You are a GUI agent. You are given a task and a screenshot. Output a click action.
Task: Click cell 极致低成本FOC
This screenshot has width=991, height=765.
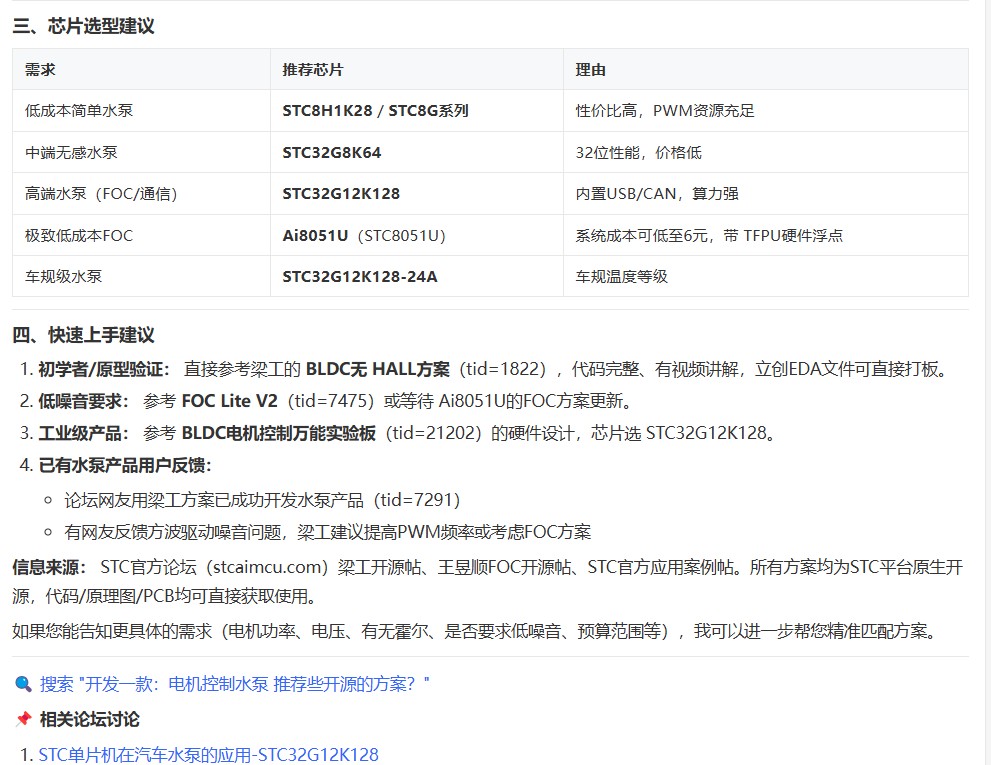click(142, 235)
